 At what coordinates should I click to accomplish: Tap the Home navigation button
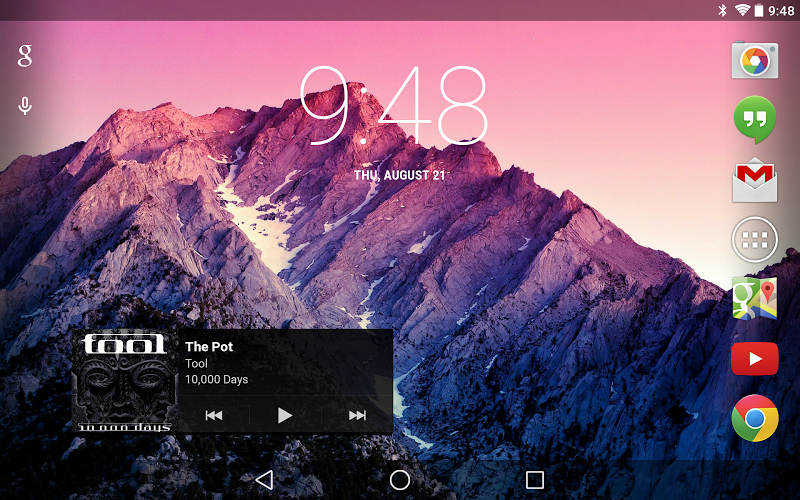point(399,480)
